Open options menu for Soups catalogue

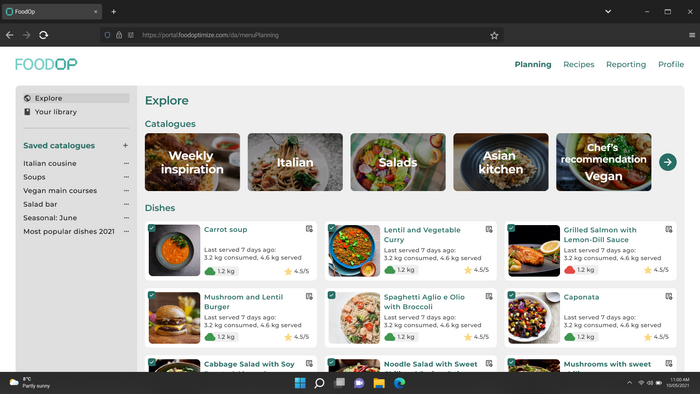click(x=126, y=177)
